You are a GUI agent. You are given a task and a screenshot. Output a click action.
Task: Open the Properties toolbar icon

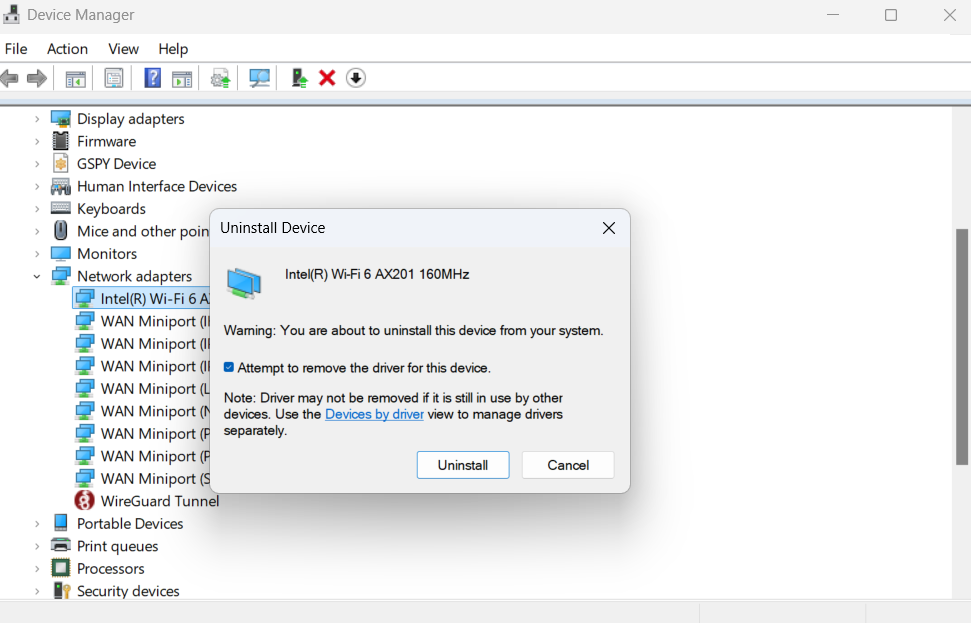click(x=114, y=79)
